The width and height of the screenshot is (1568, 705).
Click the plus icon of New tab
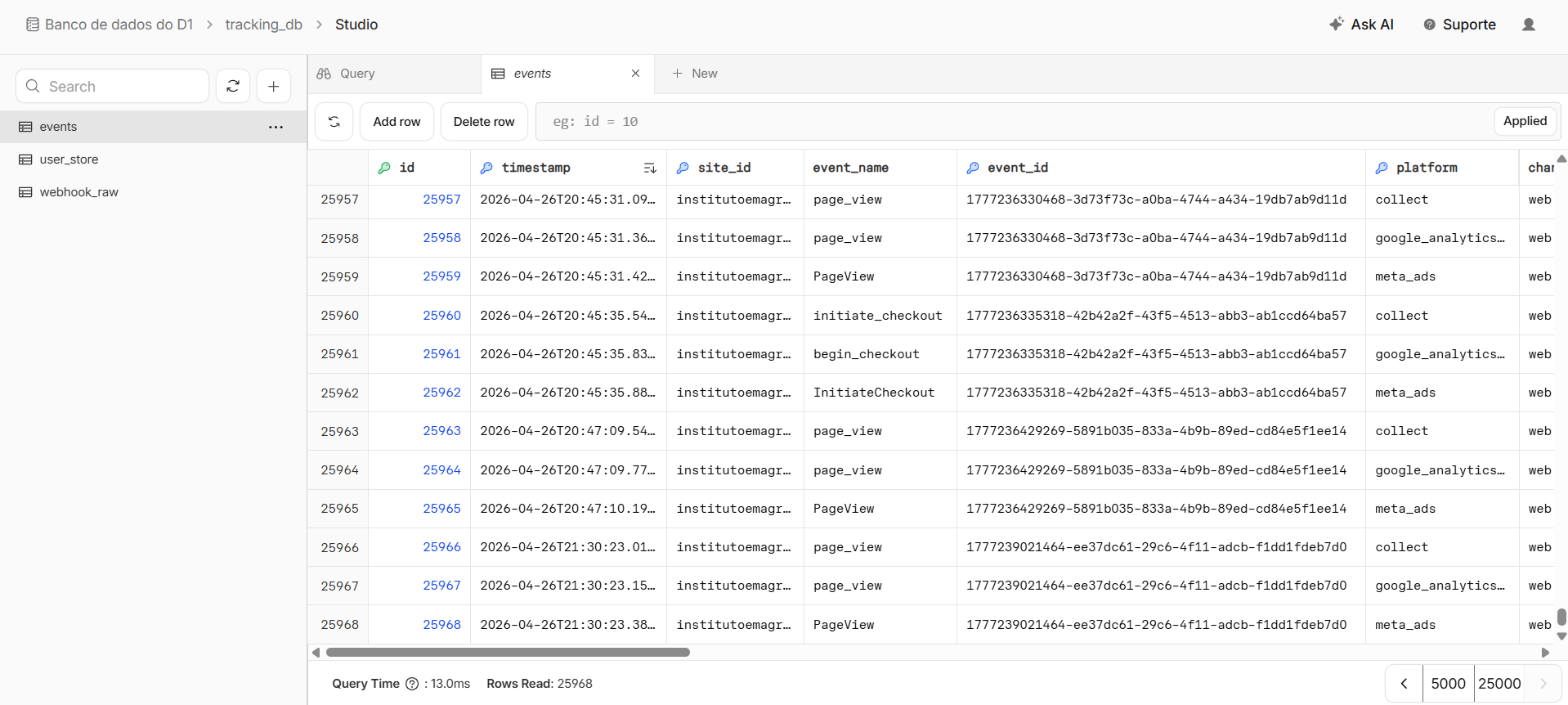(677, 74)
